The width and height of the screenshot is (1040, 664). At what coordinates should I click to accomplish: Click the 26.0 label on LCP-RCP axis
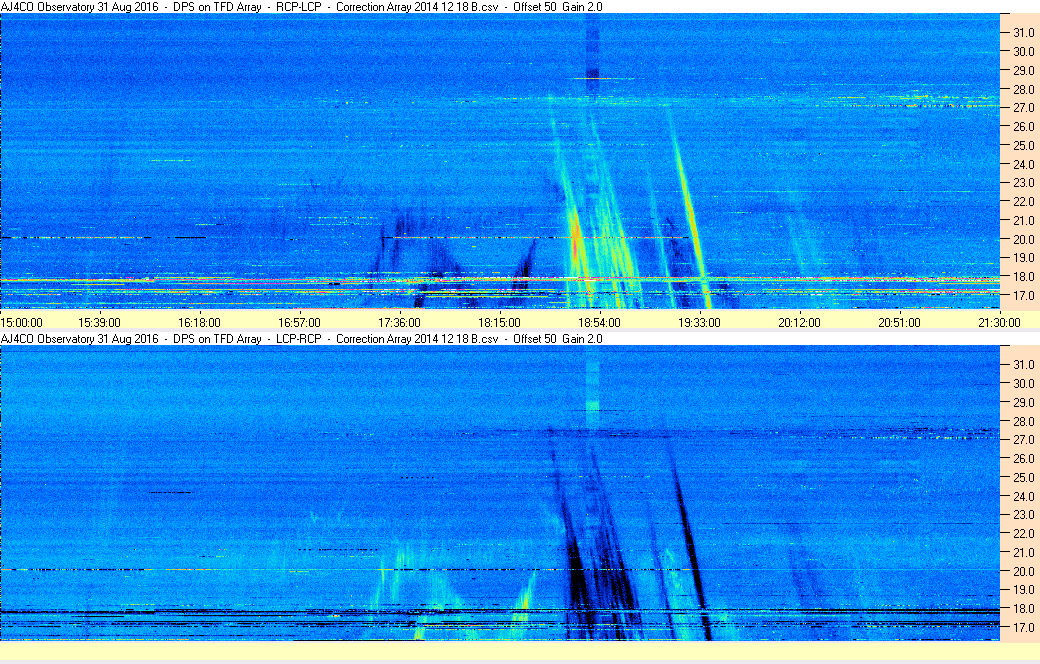pyautogui.click(x=1023, y=458)
